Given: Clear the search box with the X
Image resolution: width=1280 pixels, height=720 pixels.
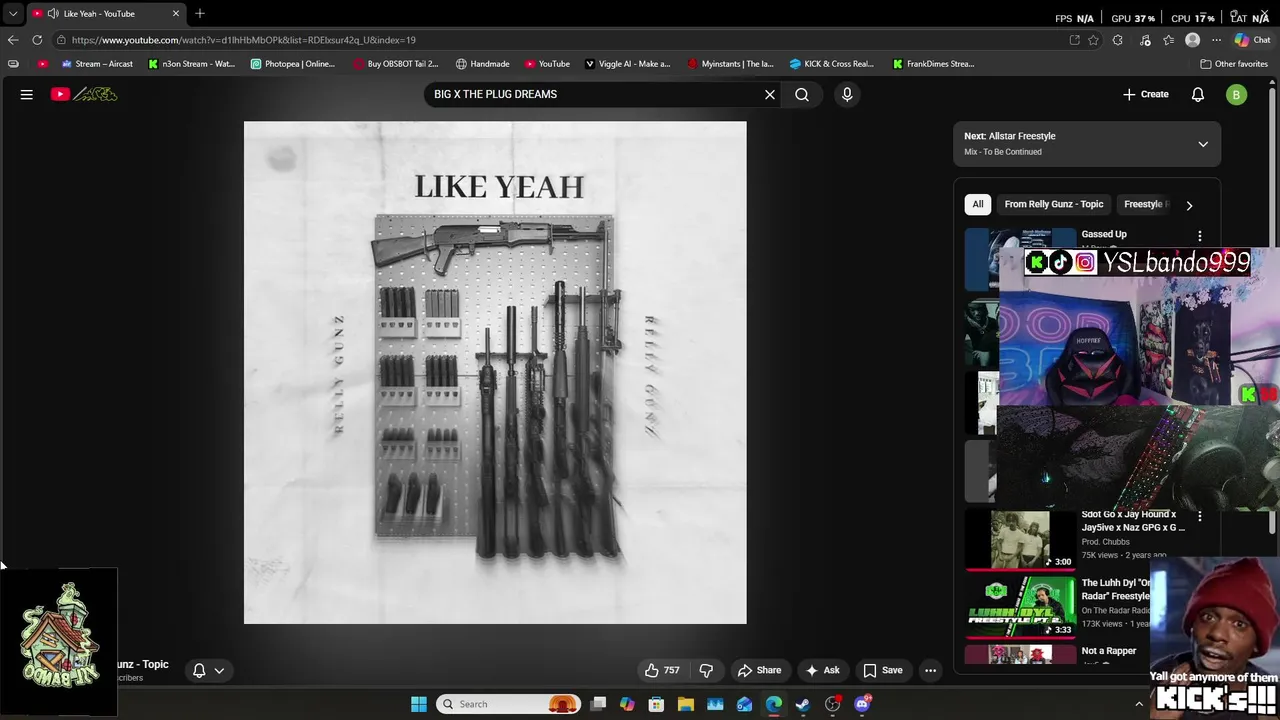Looking at the screenshot, I should point(770,94).
